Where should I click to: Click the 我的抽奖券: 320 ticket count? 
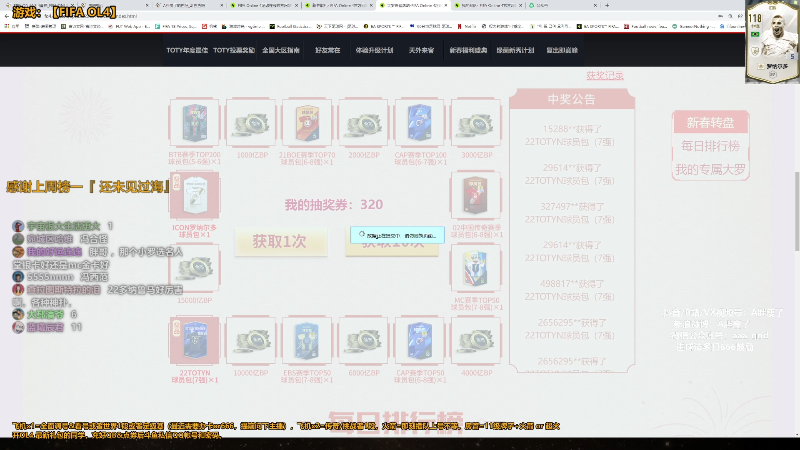tap(334, 205)
